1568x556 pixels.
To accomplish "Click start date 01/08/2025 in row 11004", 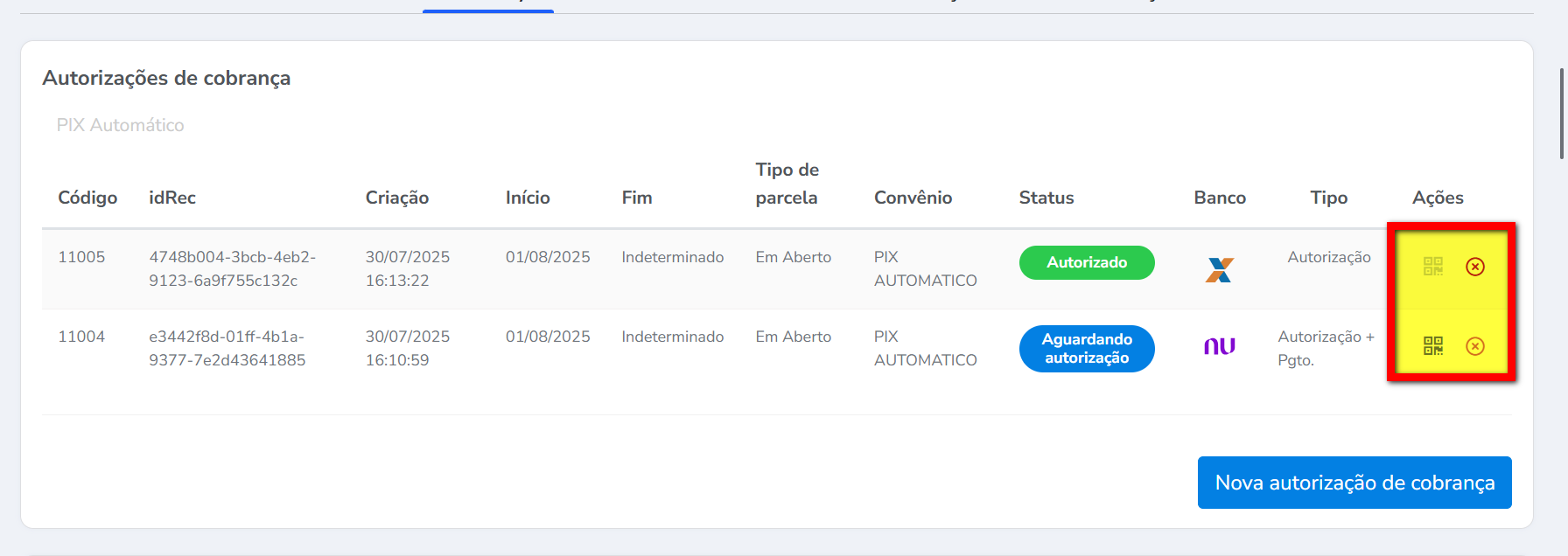I will tap(548, 337).
